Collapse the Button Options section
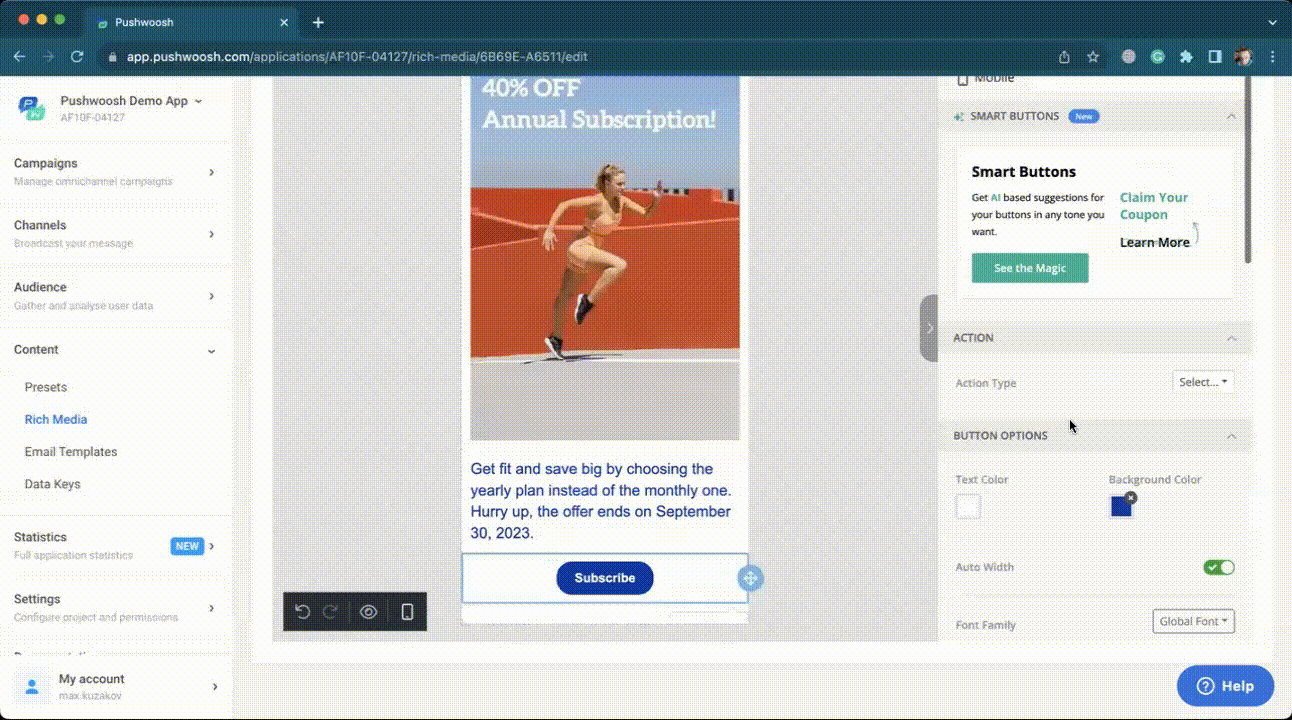Image resolution: width=1292 pixels, height=720 pixels. point(1231,436)
